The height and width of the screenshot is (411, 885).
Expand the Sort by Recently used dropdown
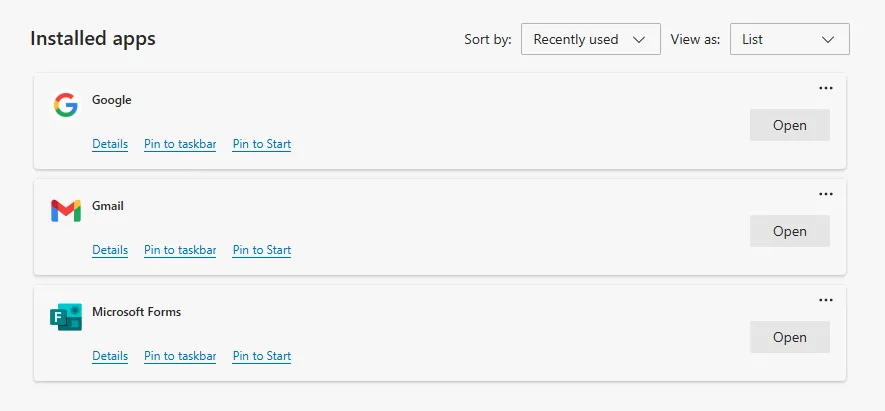click(x=590, y=39)
